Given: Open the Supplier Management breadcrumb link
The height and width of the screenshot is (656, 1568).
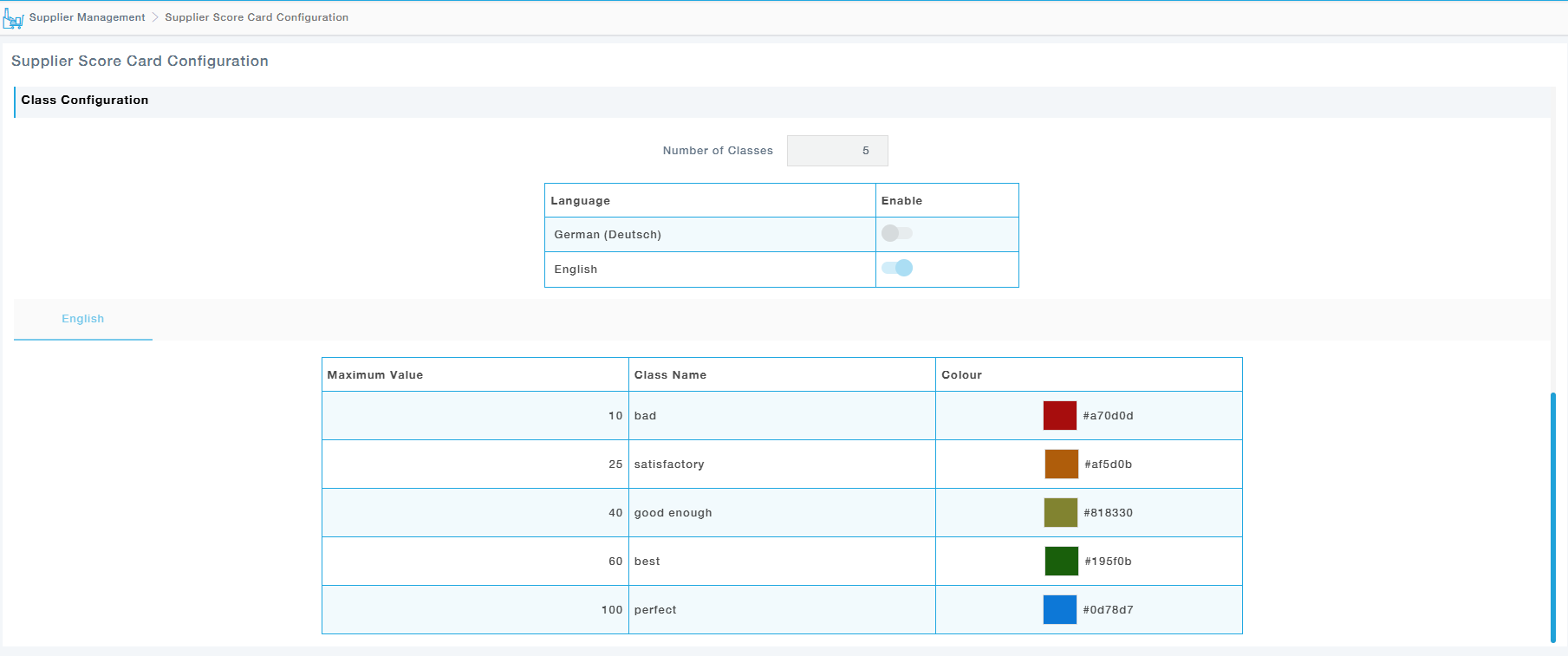Looking at the screenshot, I should [x=87, y=17].
